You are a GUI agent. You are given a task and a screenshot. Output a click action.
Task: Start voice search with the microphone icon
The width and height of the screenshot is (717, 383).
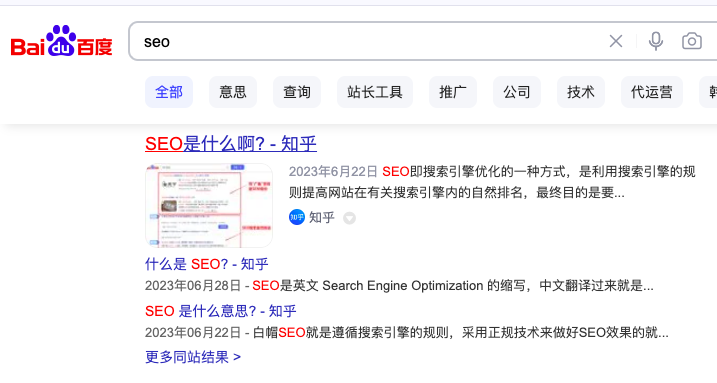click(x=656, y=41)
